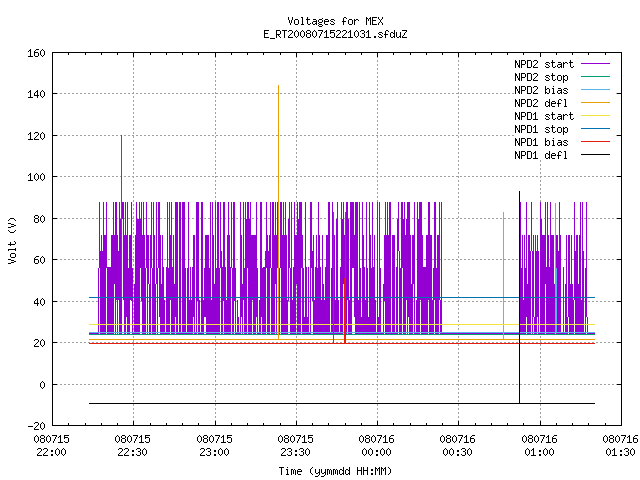Click the y-axis tick label -20
This screenshot has height=480, width=640.
[36, 426]
